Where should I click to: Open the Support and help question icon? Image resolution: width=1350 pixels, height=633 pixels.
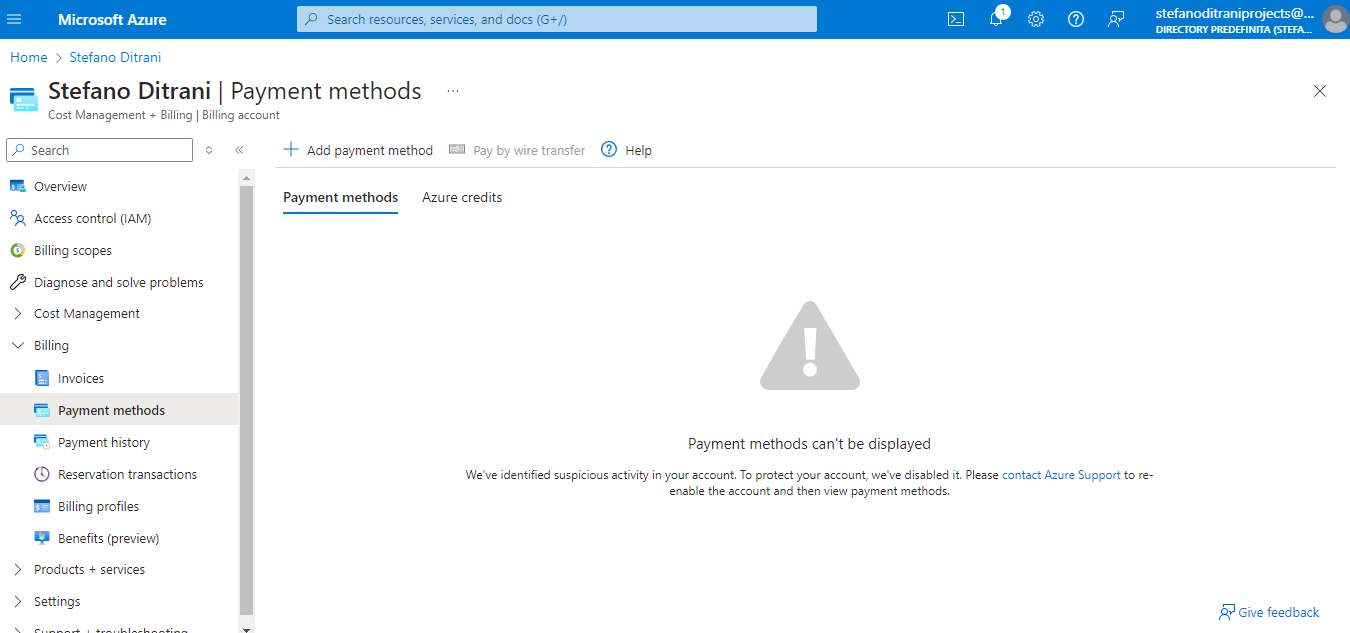(1076, 19)
